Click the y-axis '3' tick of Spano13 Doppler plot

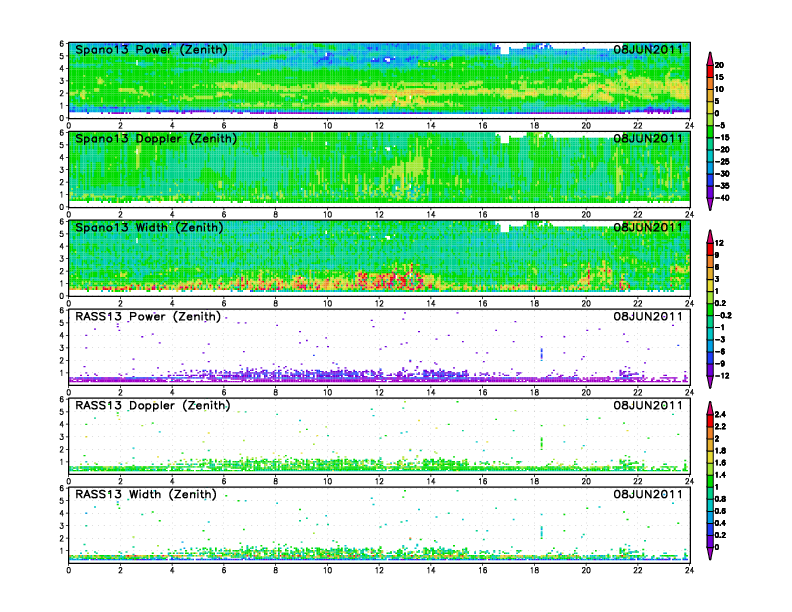[x=62, y=170]
